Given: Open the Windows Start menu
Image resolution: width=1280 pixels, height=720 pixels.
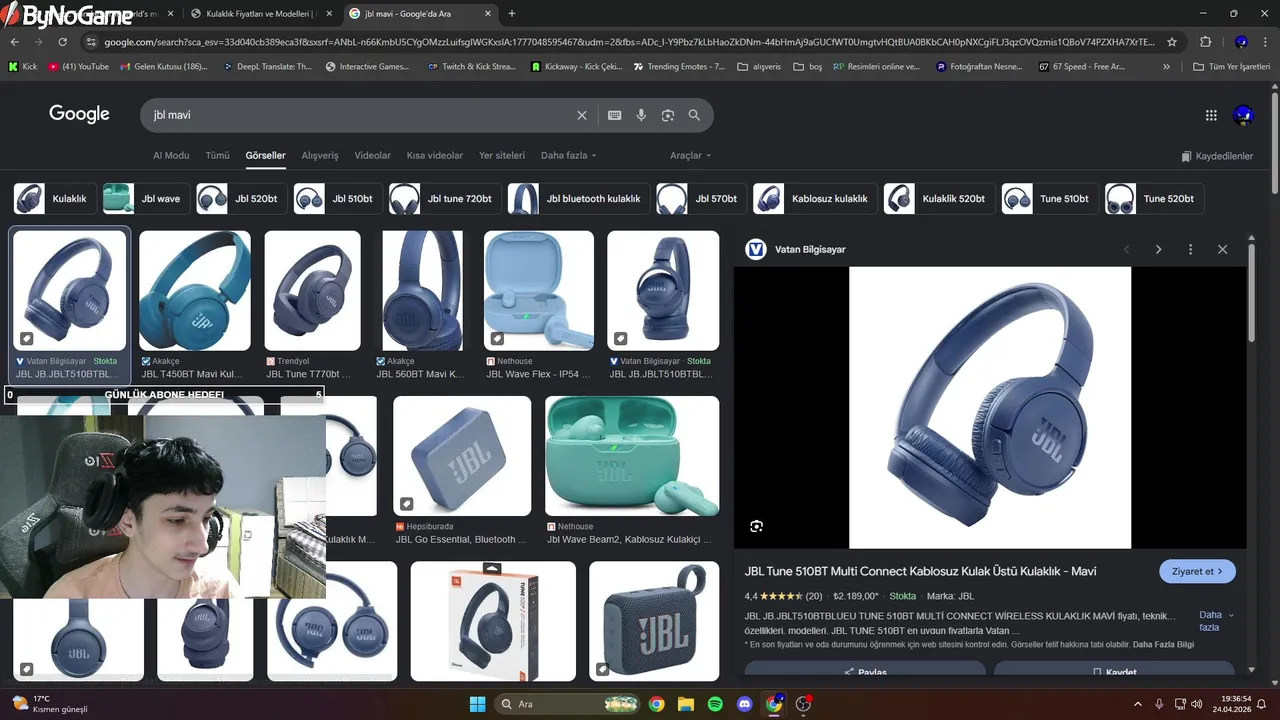Looking at the screenshot, I should click(477, 704).
